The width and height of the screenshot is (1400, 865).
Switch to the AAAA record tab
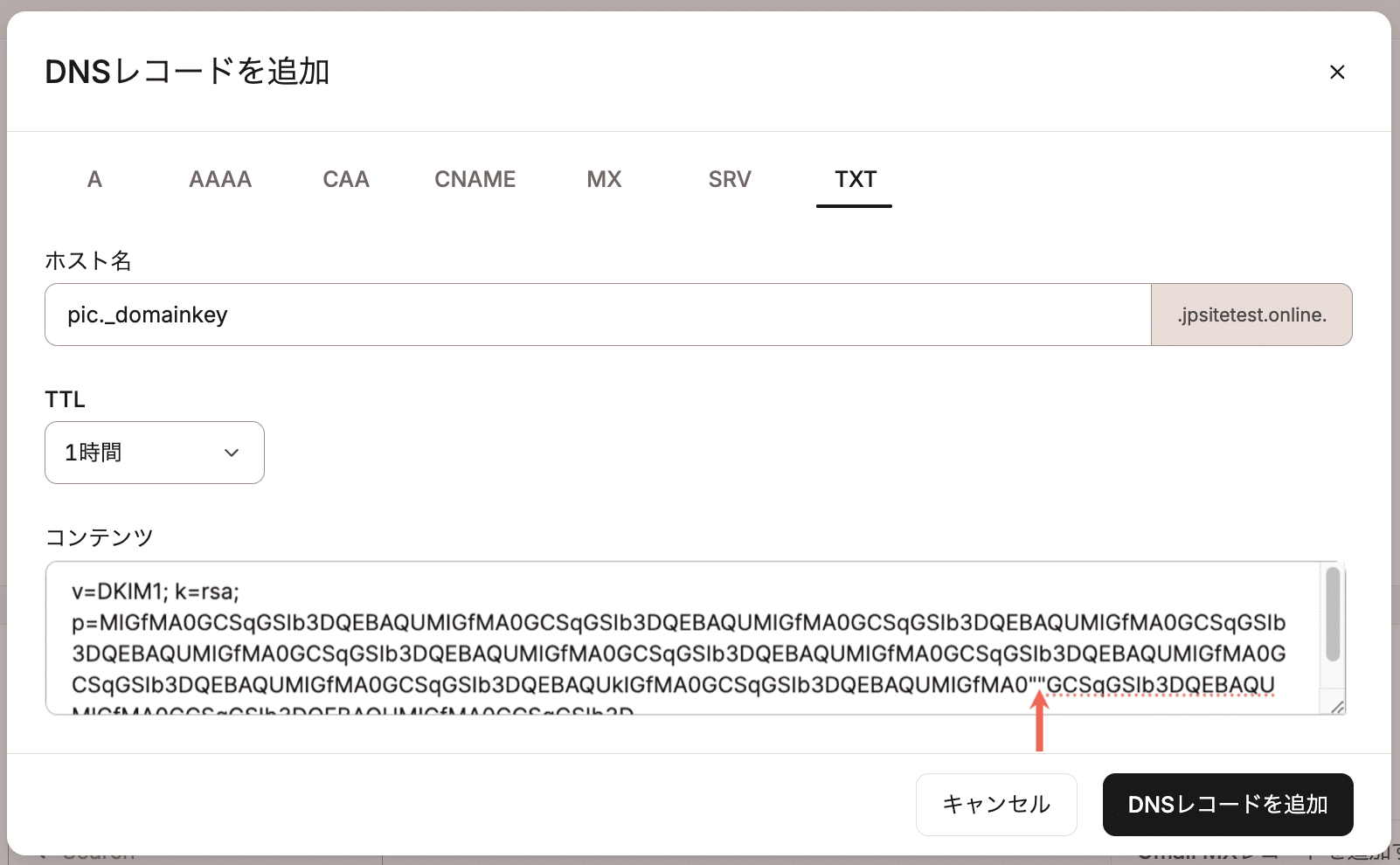pyautogui.click(x=219, y=179)
